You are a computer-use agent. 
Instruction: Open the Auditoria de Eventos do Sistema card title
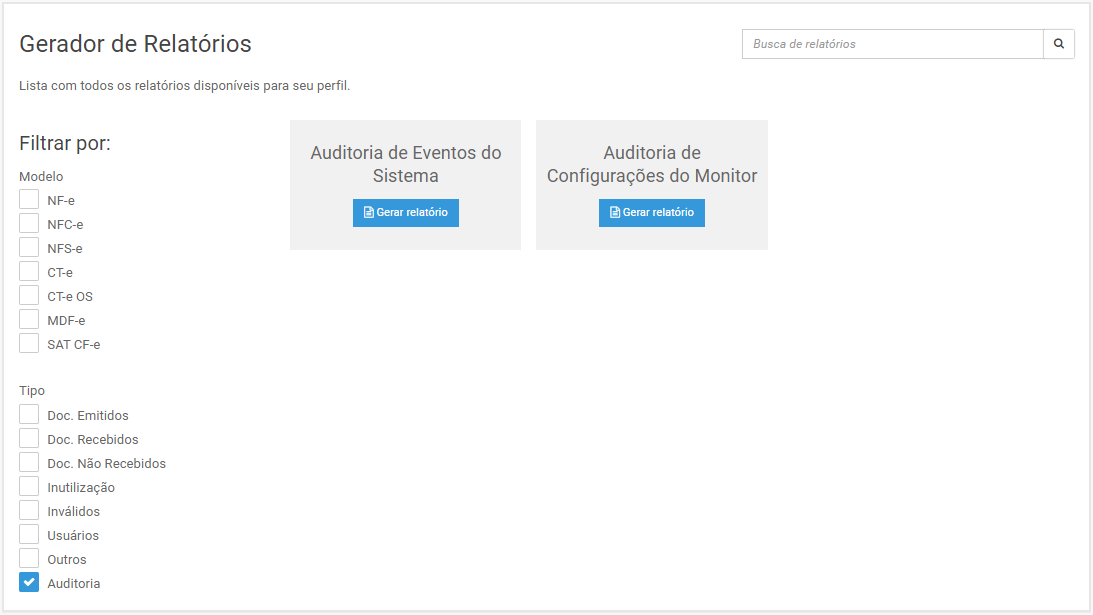click(x=405, y=164)
